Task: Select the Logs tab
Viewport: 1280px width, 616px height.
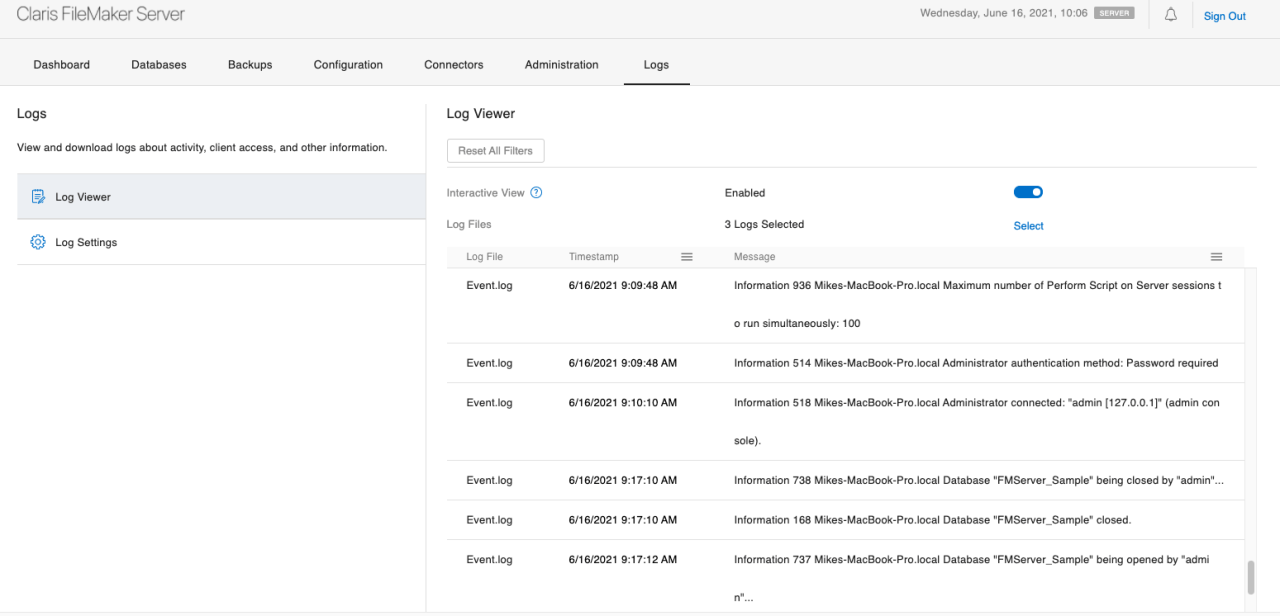Action: click(656, 65)
